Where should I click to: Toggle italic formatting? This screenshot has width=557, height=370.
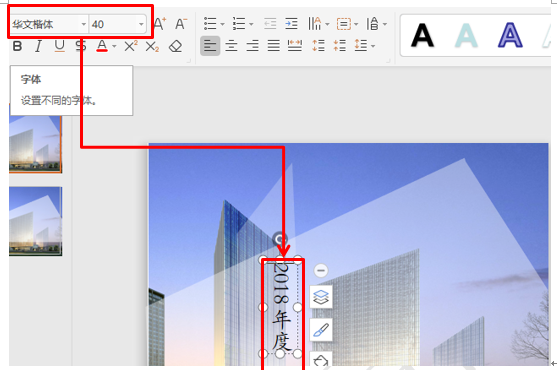[x=38, y=46]
